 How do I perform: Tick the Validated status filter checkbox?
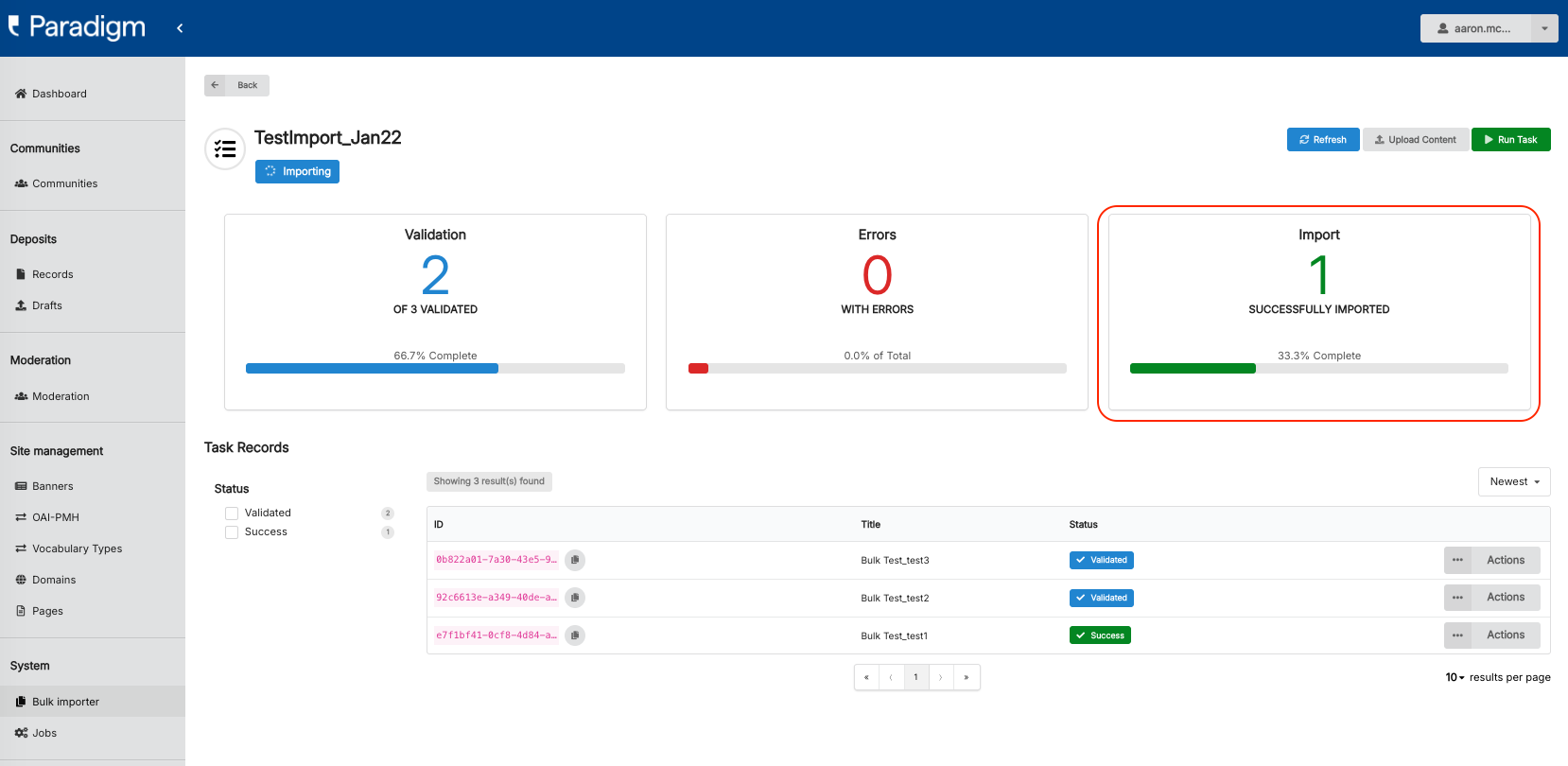pos(232,514)
